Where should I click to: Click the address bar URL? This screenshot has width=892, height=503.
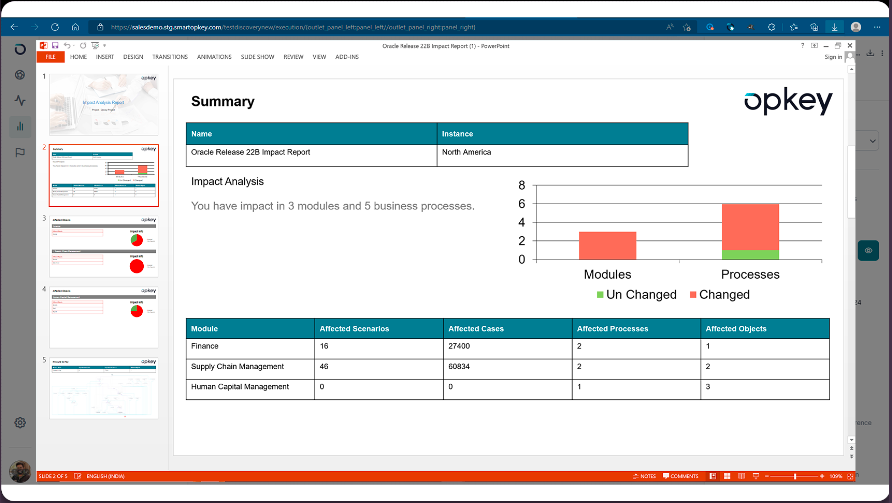293,27
